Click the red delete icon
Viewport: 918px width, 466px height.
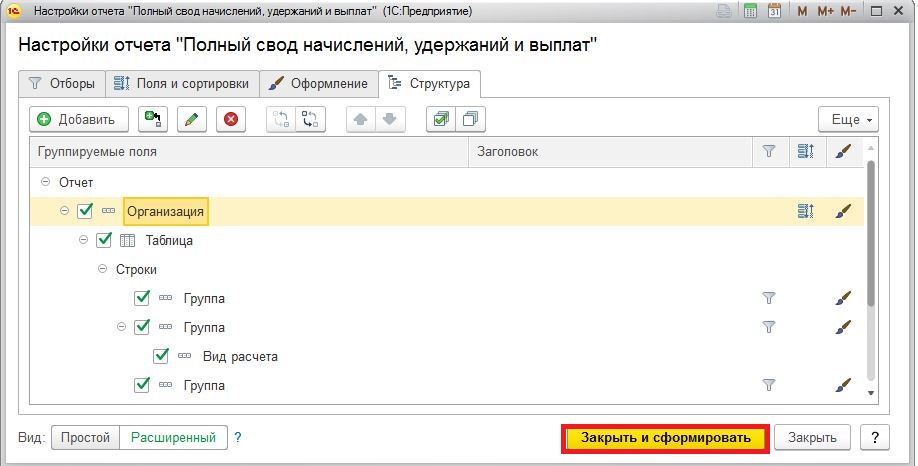tap(231, 119)
